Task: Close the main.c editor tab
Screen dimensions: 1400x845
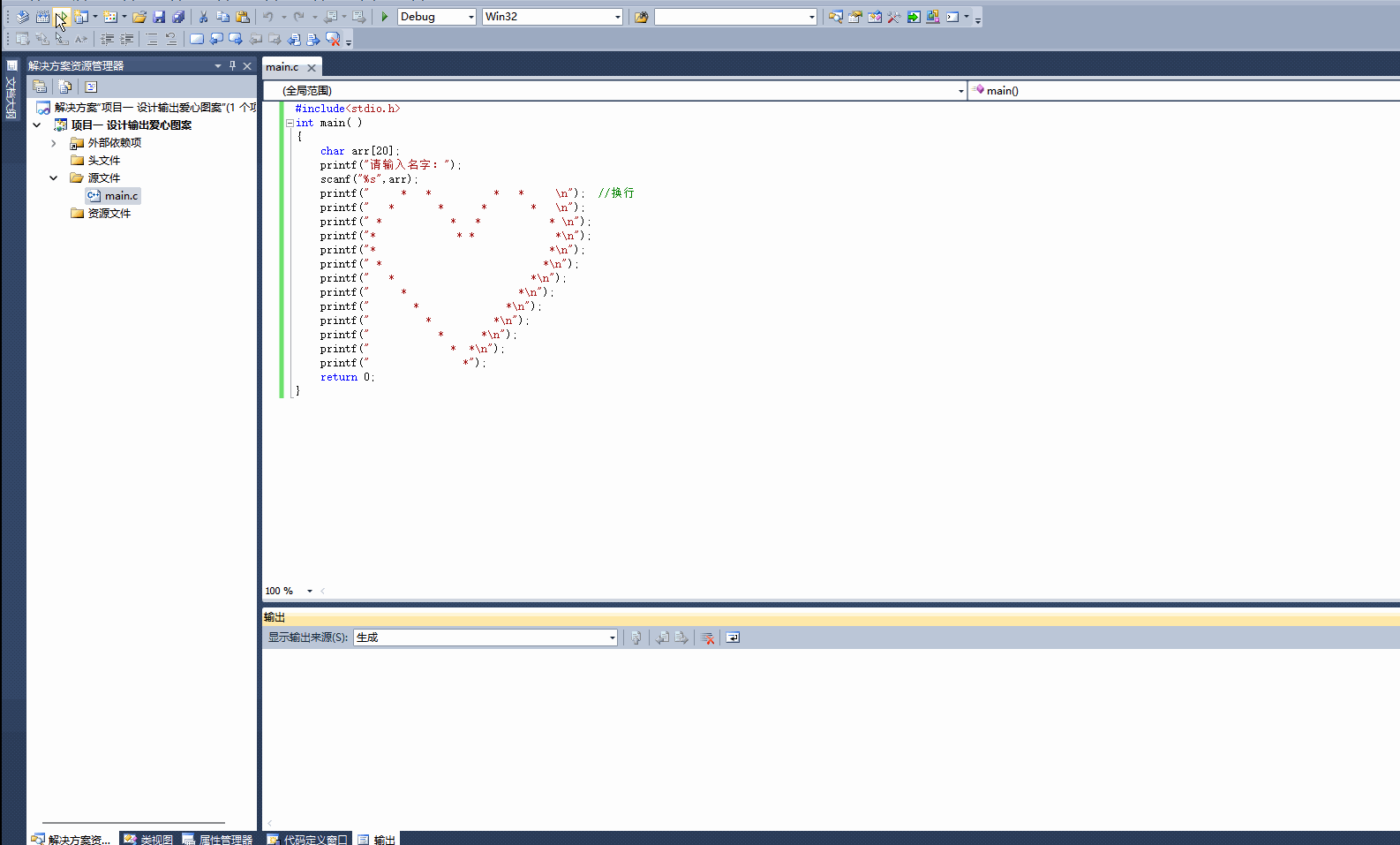Action: tap(311, 68)
